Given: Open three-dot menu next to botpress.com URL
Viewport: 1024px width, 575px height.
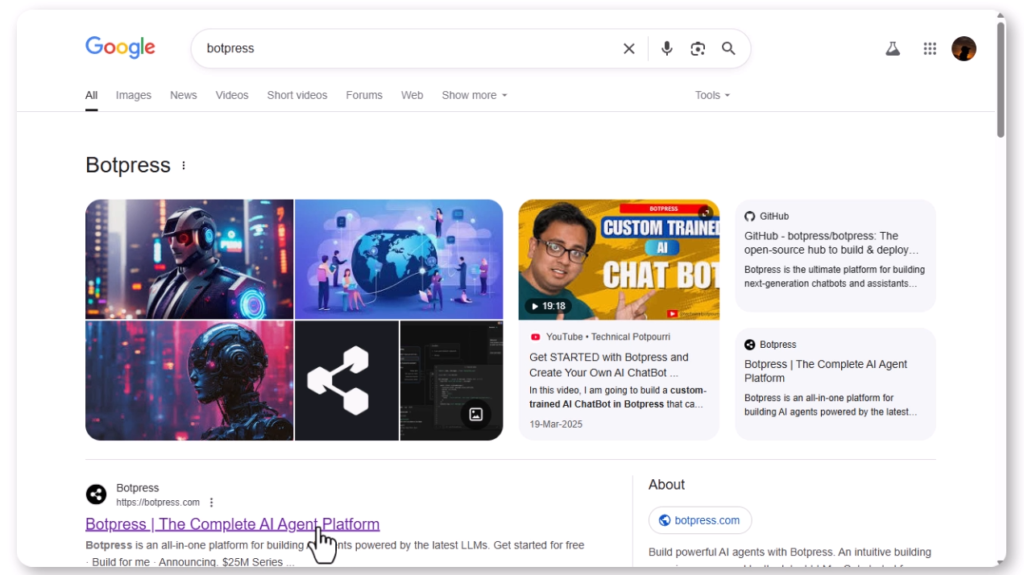Looking at the screenshot, I should point(211,502).
